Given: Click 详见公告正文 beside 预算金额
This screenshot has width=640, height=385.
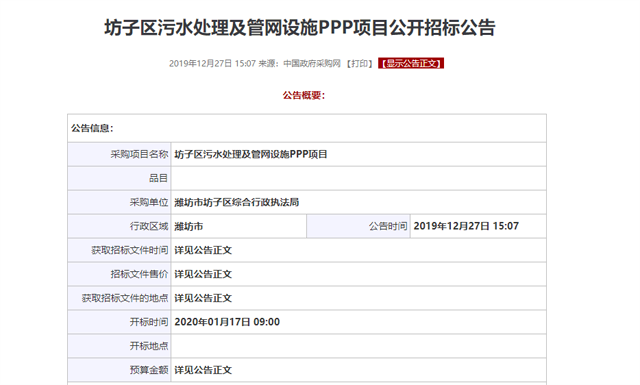Looking at the screenshot, I should point(203,370).
